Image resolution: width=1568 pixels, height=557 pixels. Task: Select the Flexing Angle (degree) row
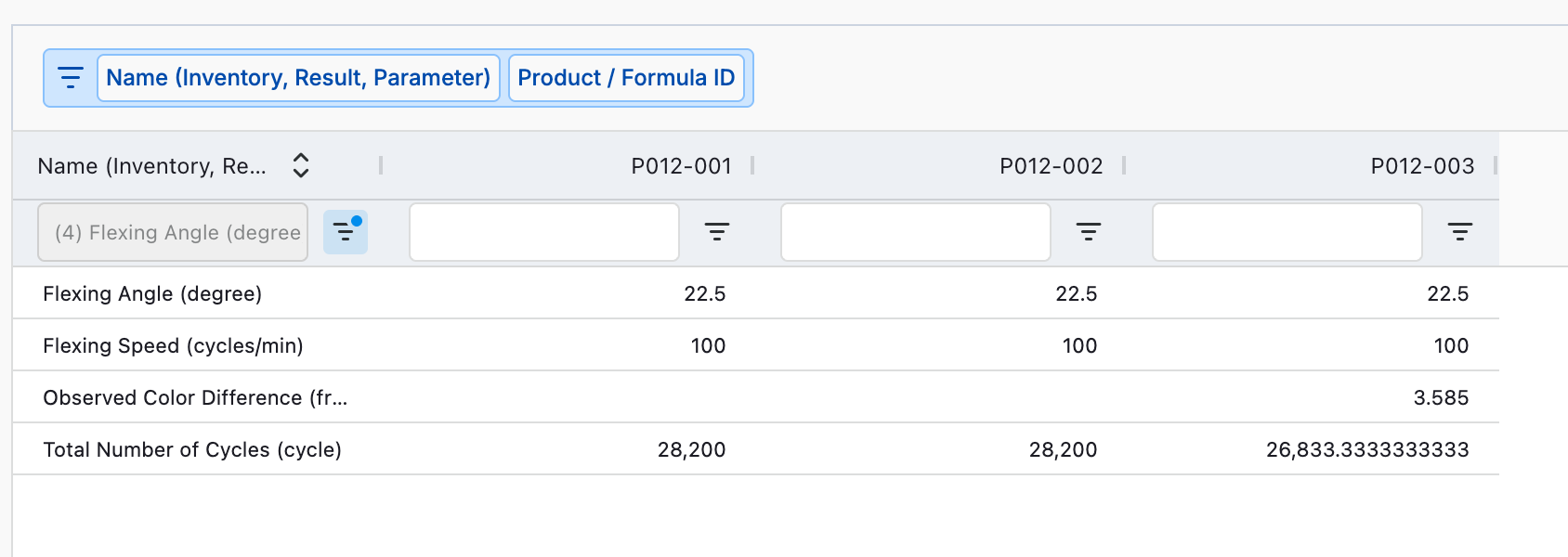tap(152, 293)
